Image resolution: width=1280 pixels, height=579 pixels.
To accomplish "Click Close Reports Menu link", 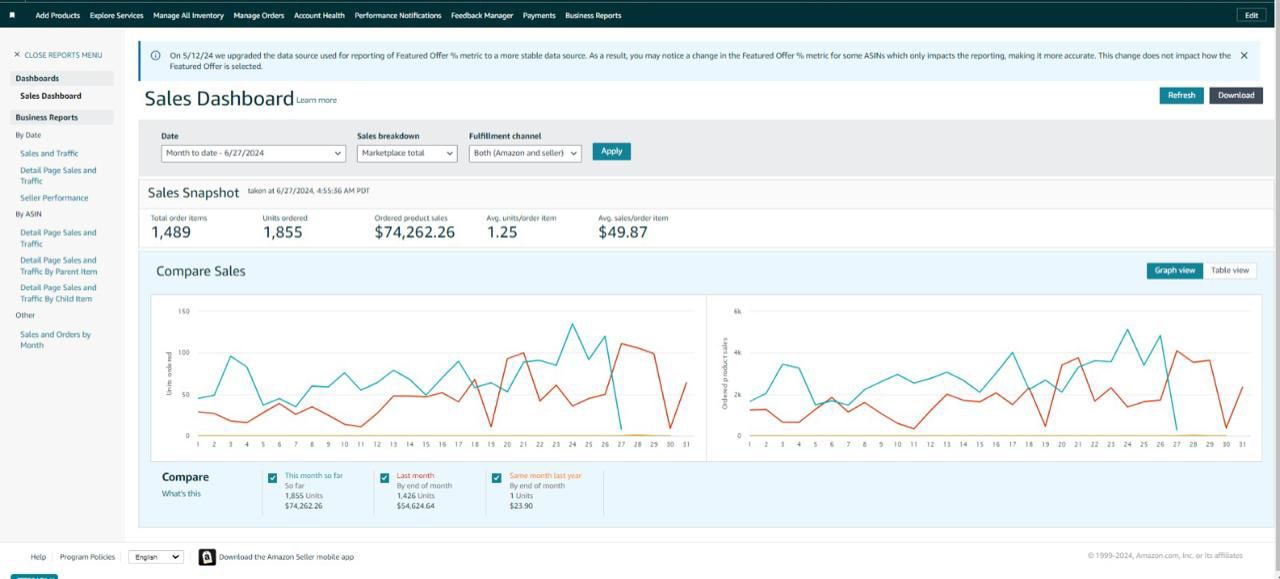I will 63,55.
